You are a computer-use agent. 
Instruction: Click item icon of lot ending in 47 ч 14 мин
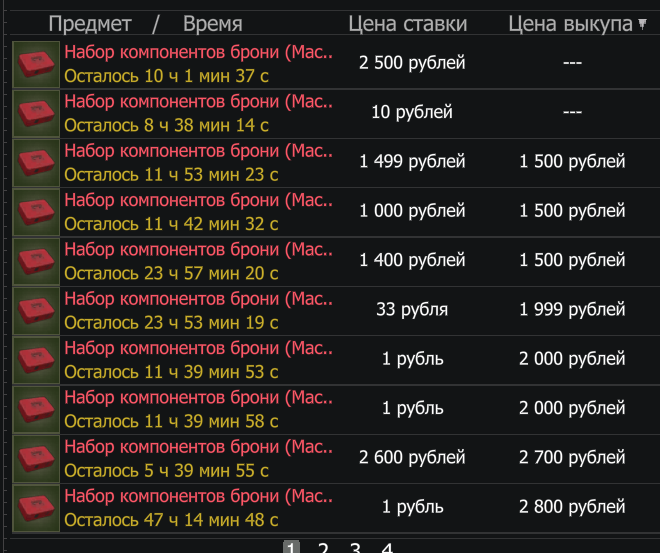(x=37, y=507)
